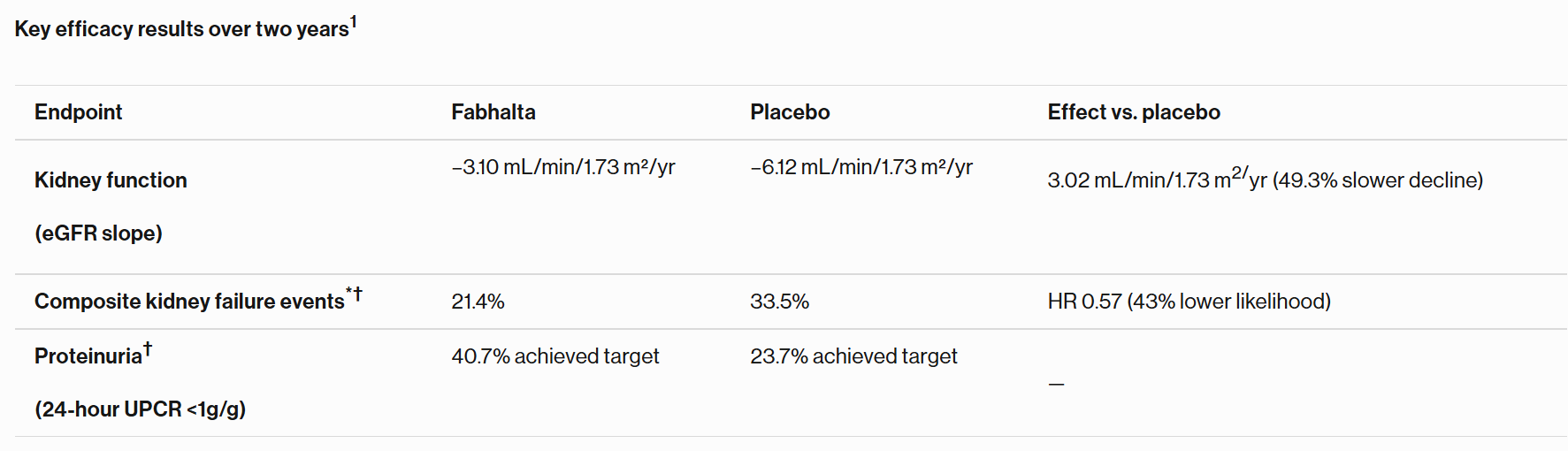The height and width of the screenshot is (451, 1568).
Task: Select the Endpoint column header
Action: tap(78, 112)
